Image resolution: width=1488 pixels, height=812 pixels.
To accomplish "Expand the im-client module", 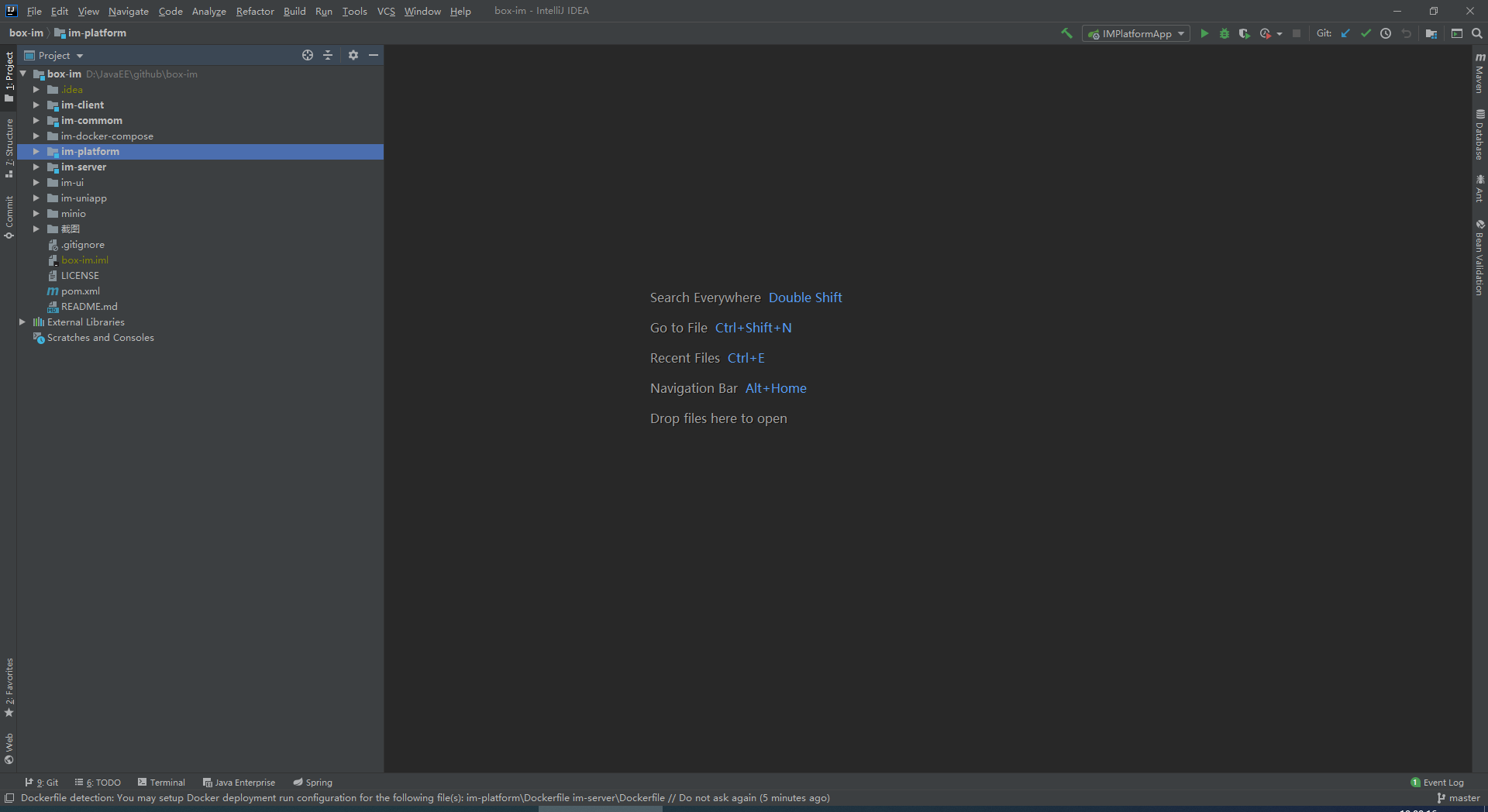I will [x=36, y=105].
